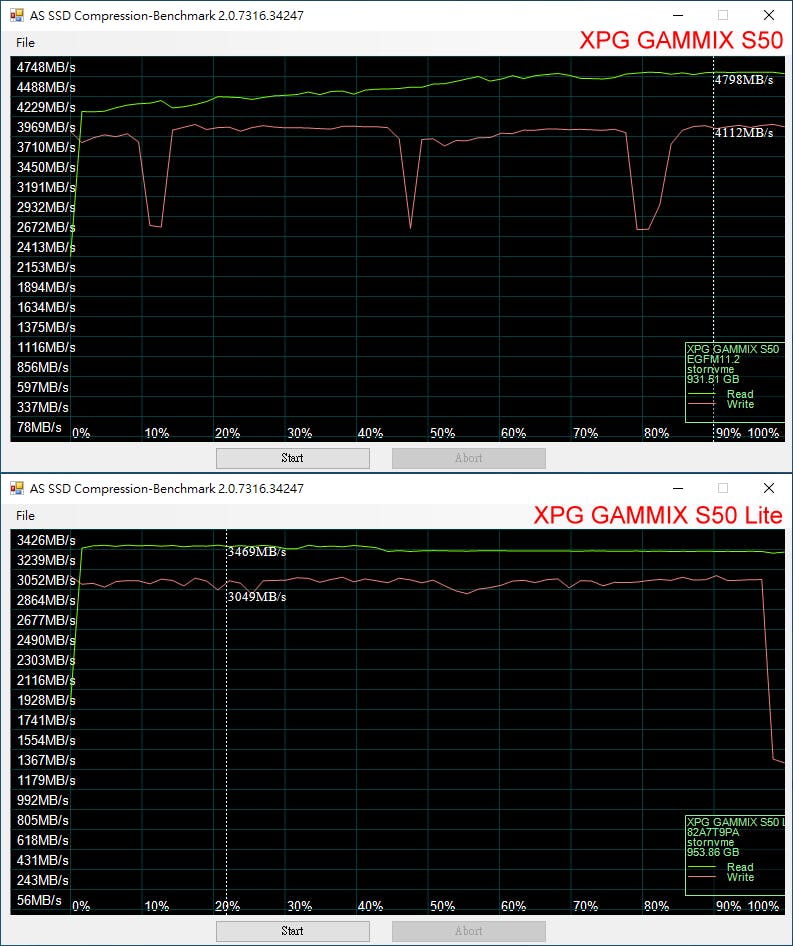Open the File menu in S50 window
Viewport: 793px width, 946px height.
pyautogui.click(x=25, y=43)
